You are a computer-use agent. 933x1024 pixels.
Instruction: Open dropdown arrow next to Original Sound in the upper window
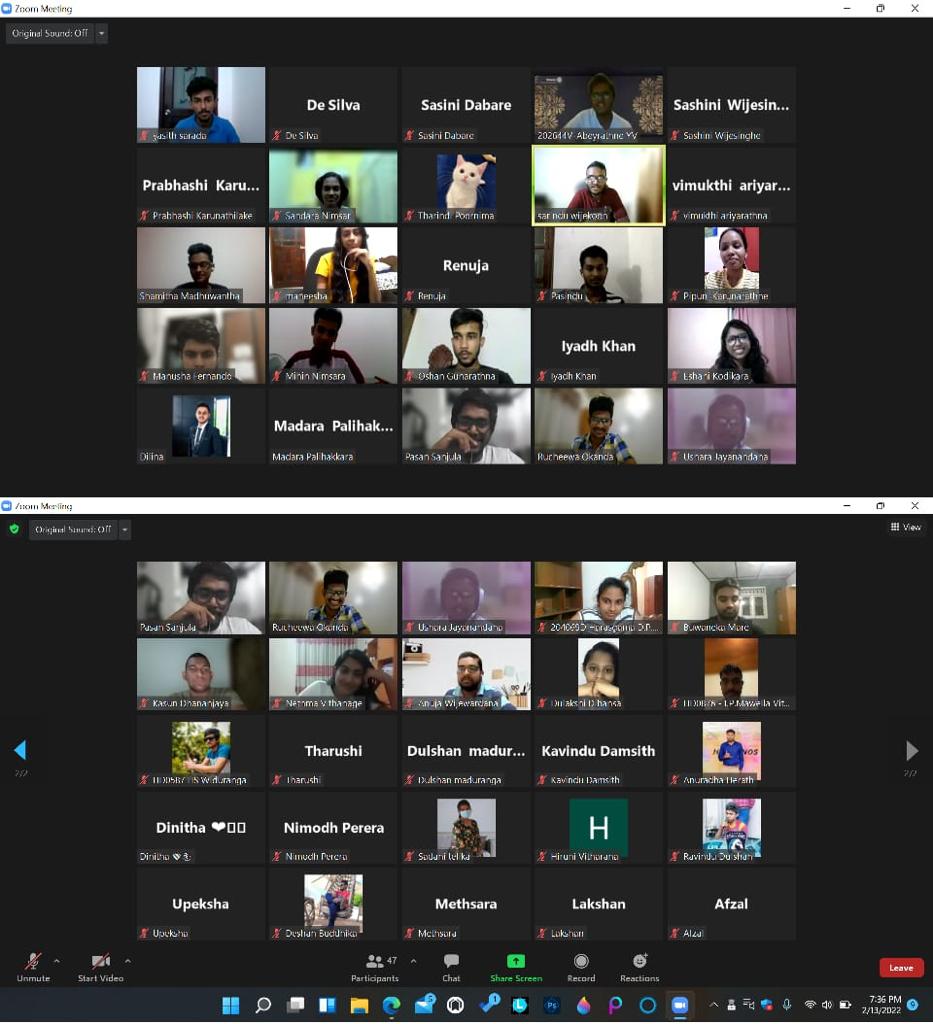(101, 33)
